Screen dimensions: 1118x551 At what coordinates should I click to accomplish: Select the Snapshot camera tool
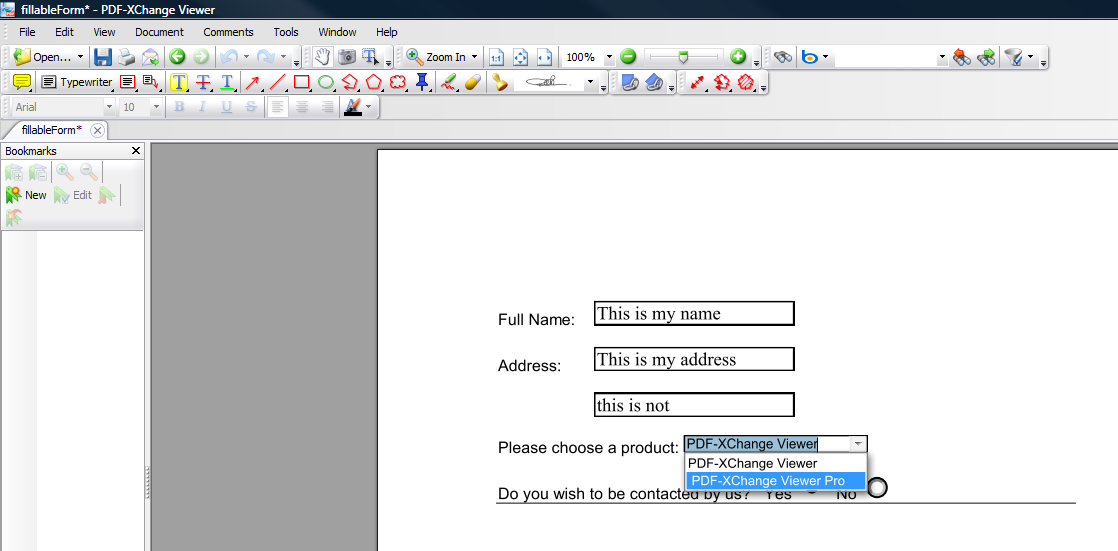coord(347,57)
